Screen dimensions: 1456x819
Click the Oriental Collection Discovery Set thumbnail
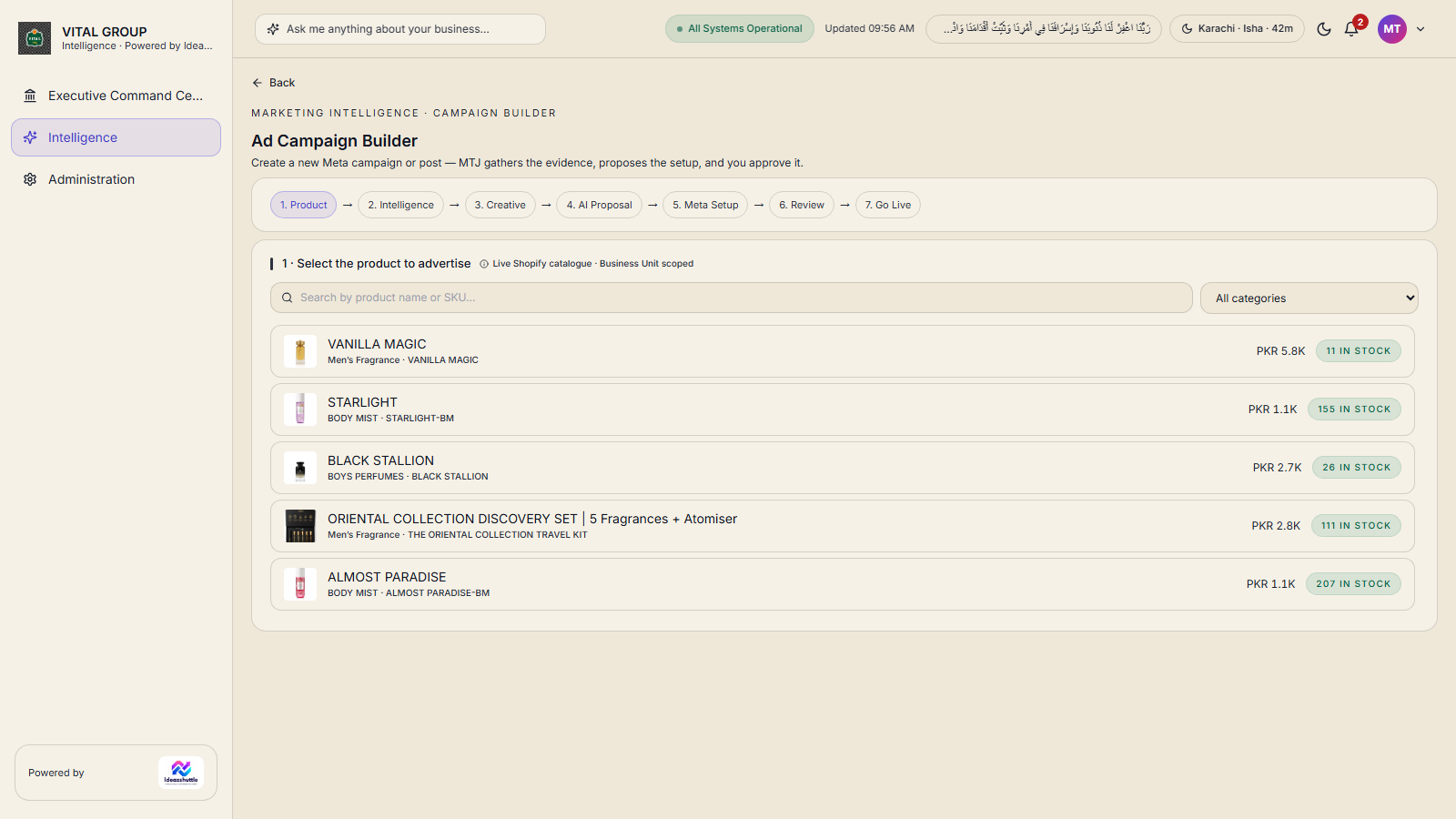click(x=300, y=526)
